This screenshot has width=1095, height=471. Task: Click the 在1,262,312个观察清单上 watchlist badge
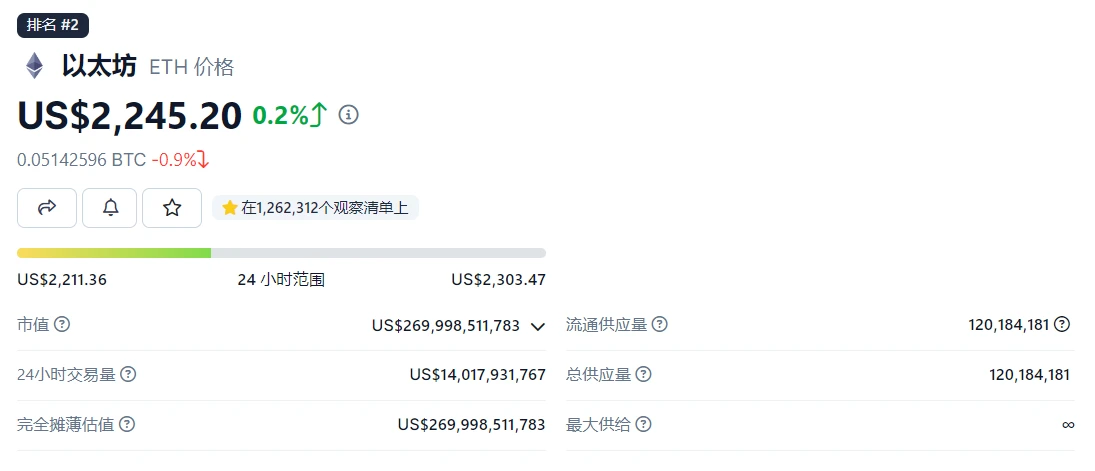[316, 208]
